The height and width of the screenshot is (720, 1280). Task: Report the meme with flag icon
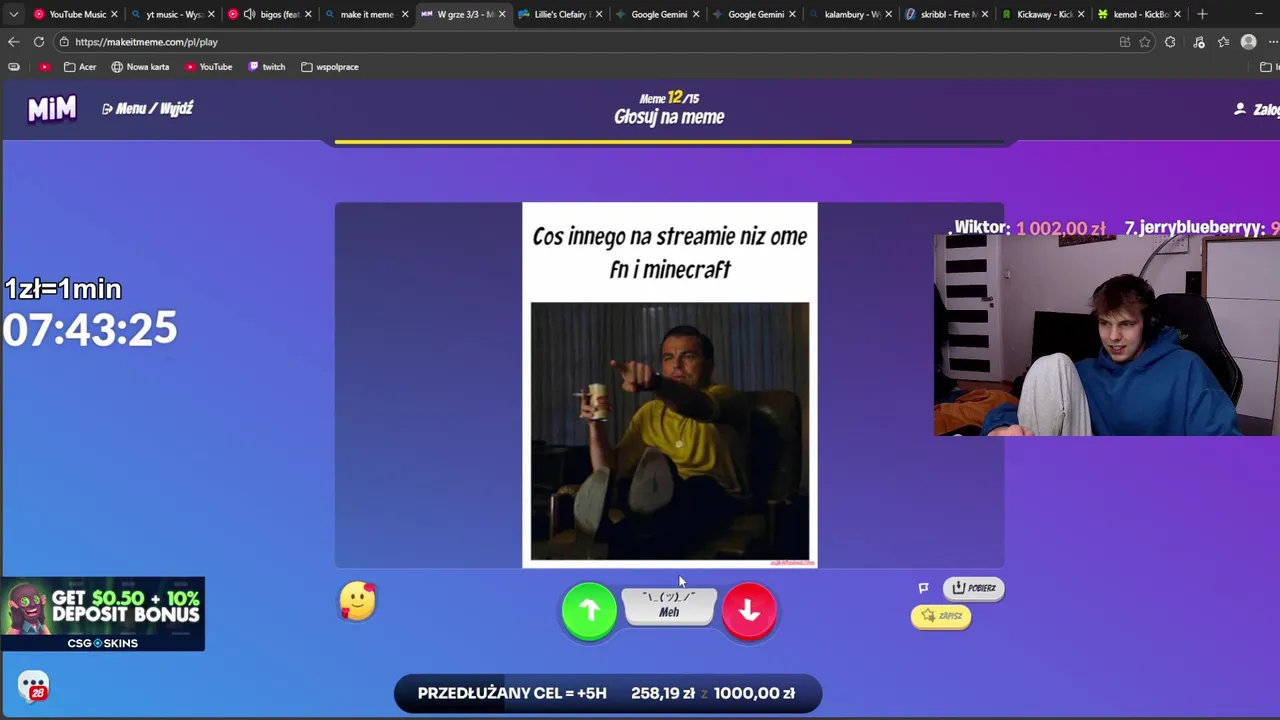click(923, 588)
